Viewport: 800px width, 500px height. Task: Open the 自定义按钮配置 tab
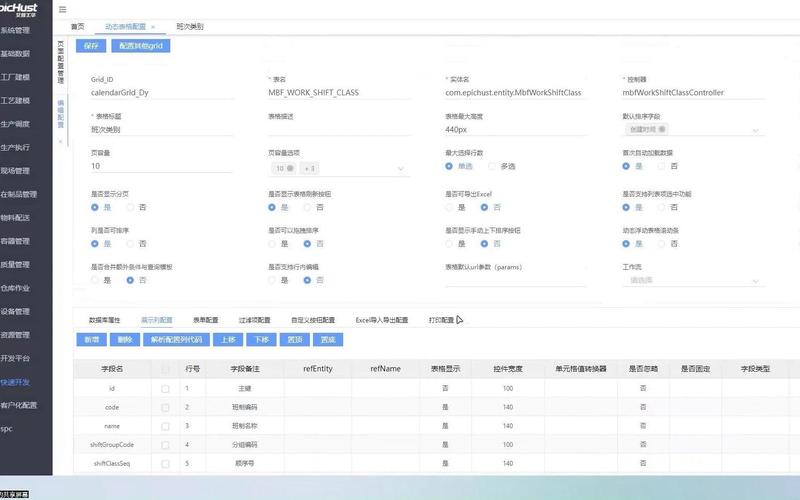pyautogui.click(x=313, y=320)
